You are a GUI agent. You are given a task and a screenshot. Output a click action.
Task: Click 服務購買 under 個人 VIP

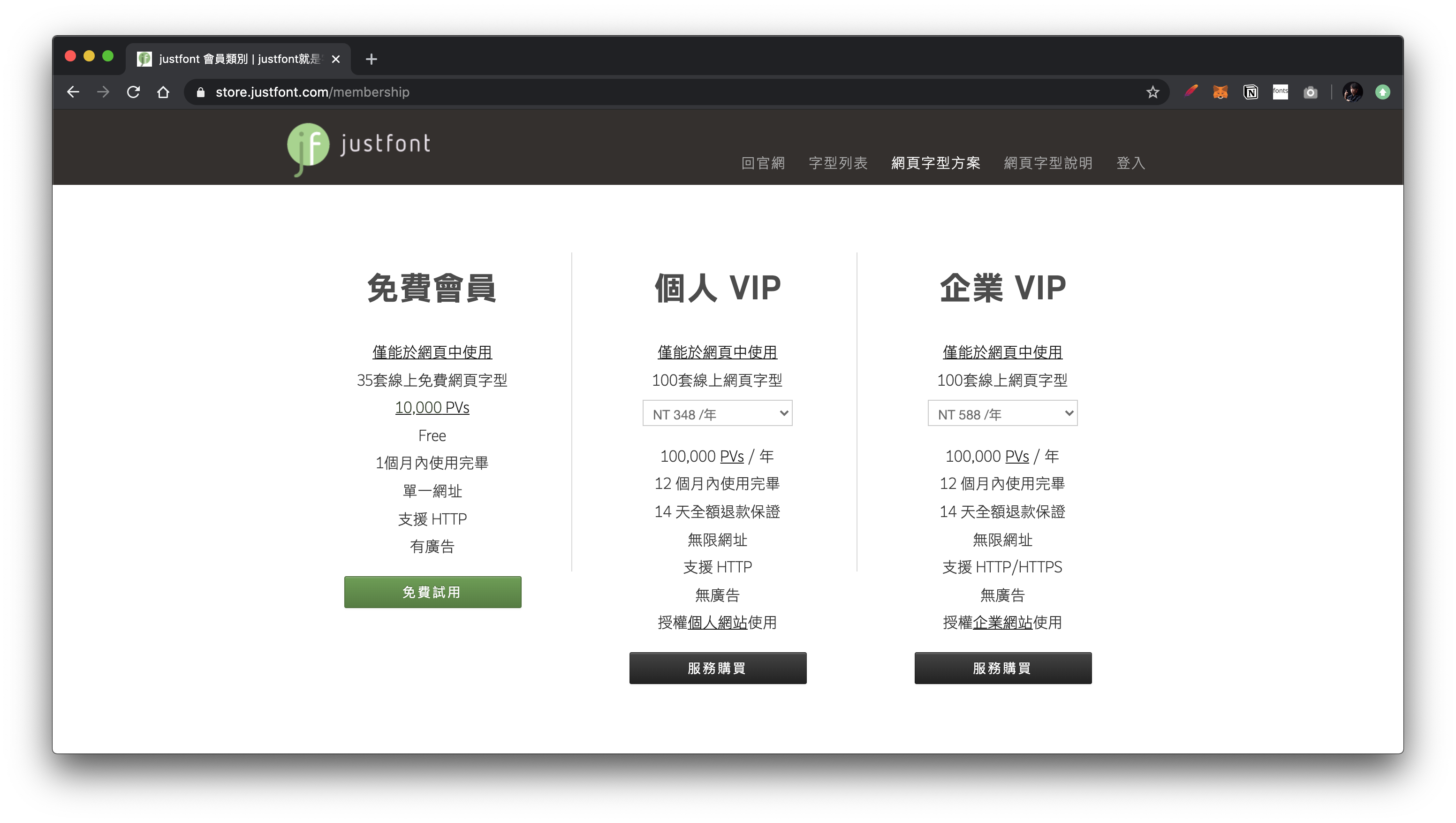717,668
